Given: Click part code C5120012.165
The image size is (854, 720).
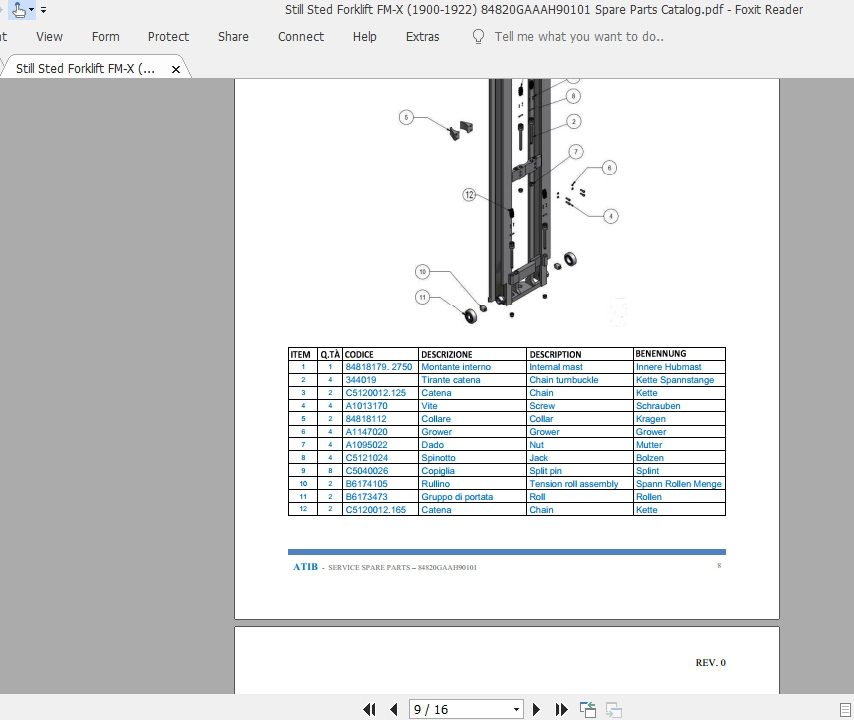Looking at the screenshot, I should (376, 510).
